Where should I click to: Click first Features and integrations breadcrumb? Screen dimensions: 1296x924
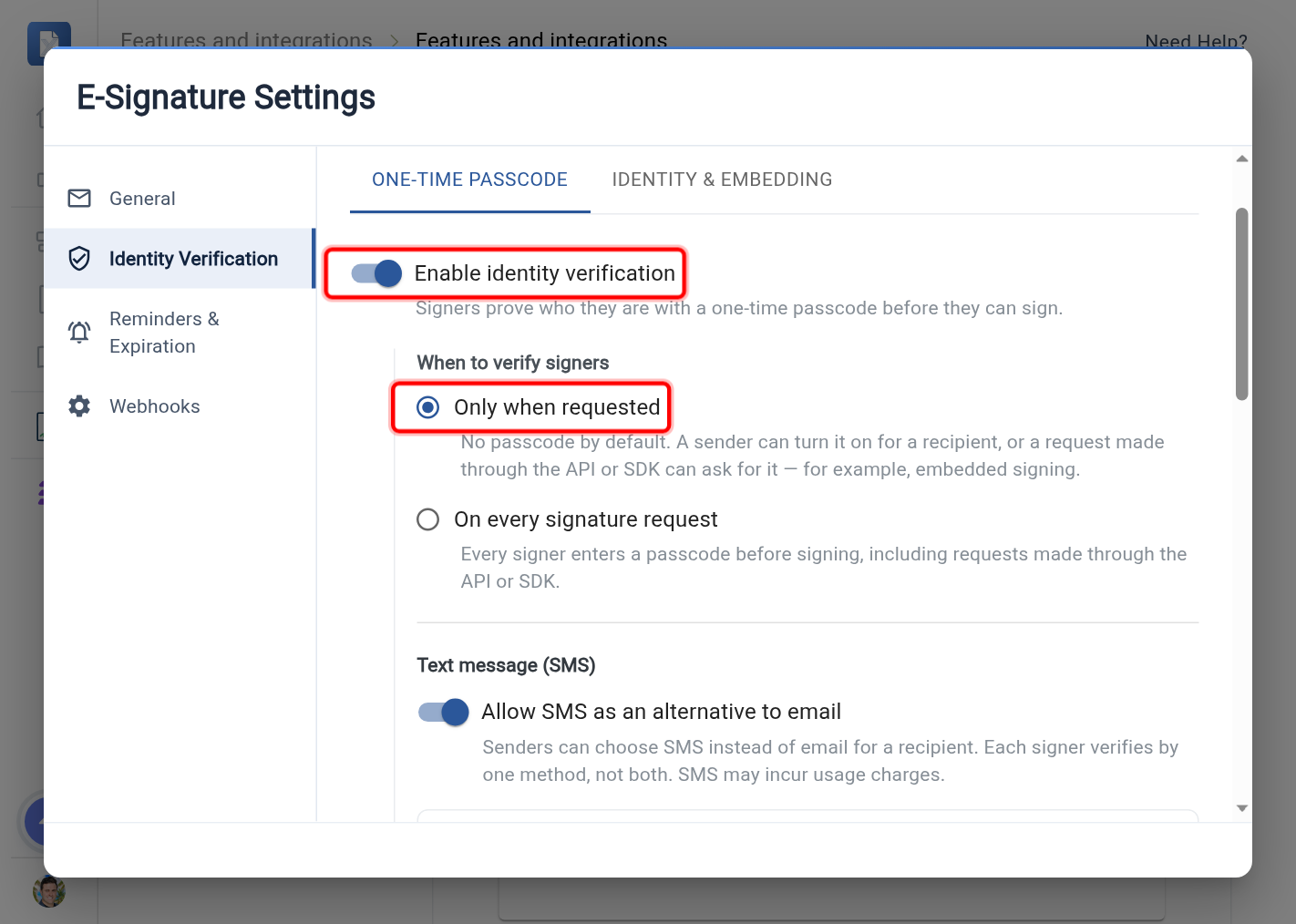coord(246,40)
